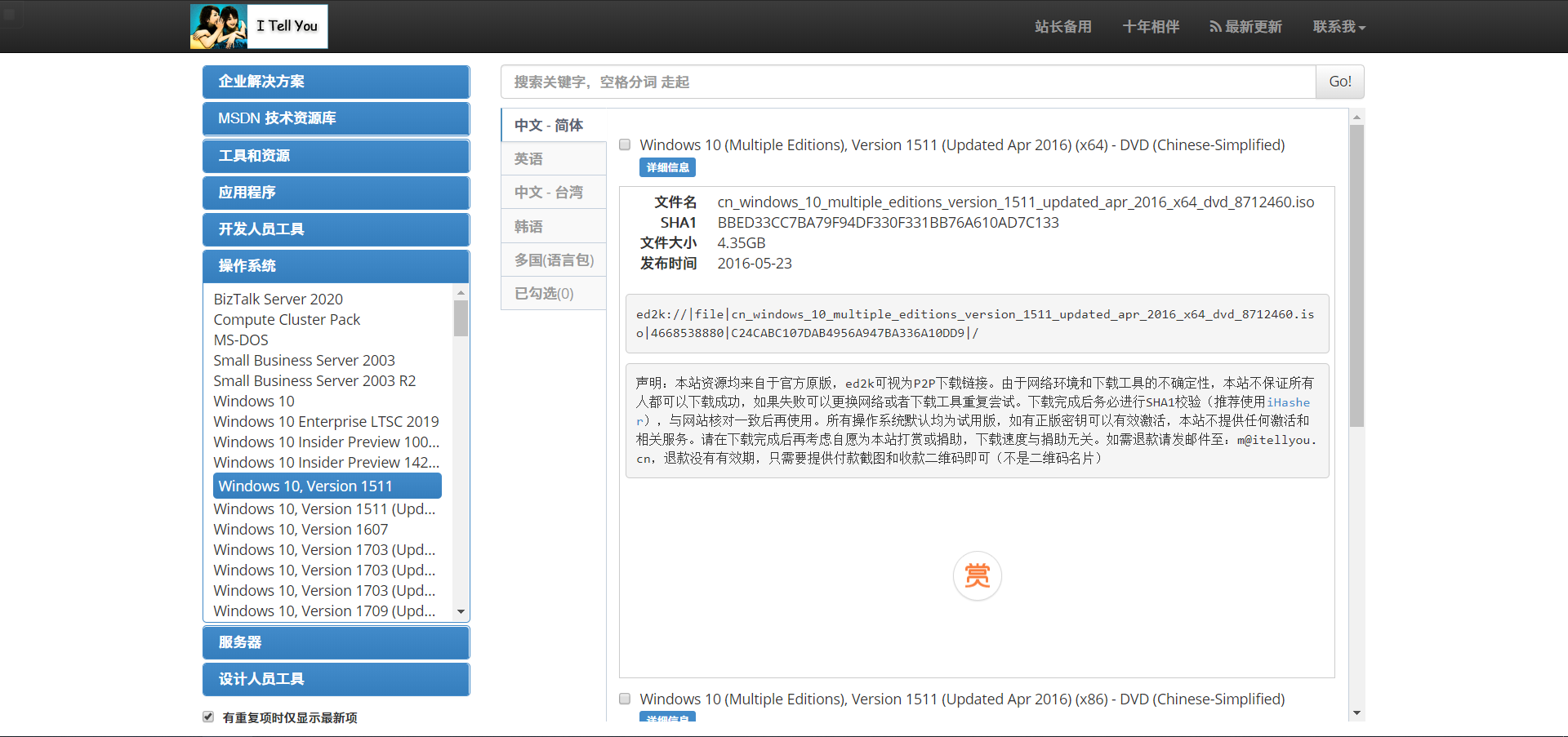Open the 十年相伴 navigation link
Viewport: 1568px width, 737px height.
pos(1151,27)
